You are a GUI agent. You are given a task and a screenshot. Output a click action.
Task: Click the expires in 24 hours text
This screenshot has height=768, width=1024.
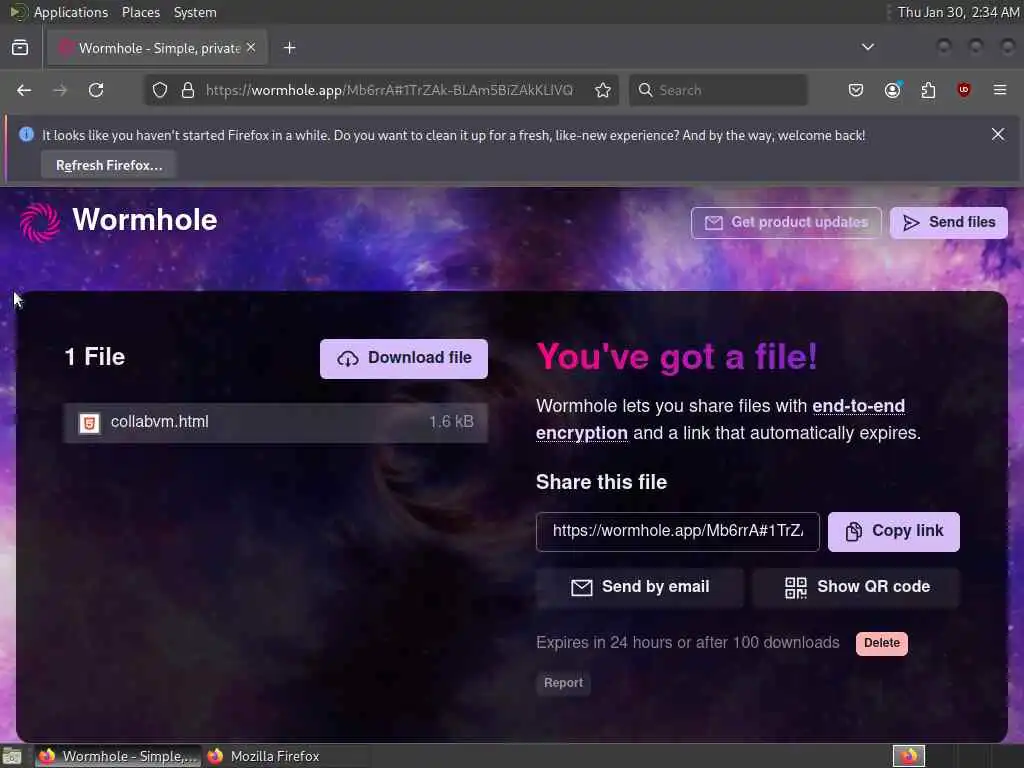pyautogui.click(x=688, y=643)
